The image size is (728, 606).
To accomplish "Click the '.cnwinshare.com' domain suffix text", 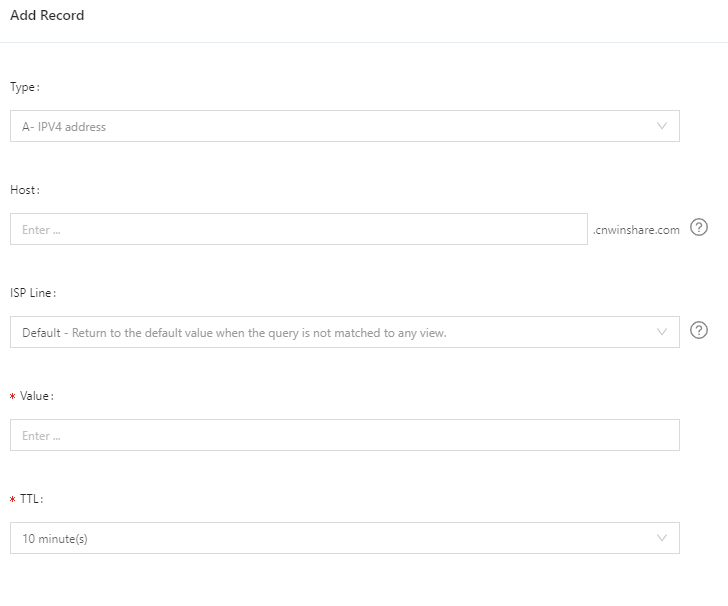I will point(636,230).
